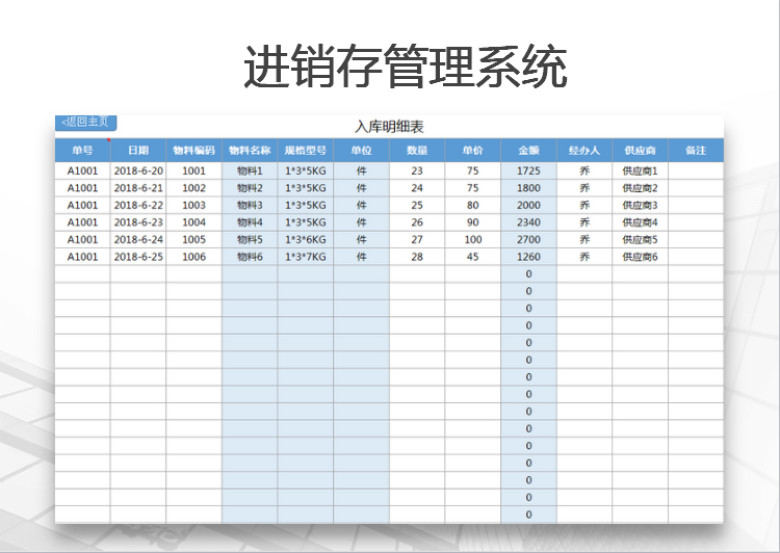Screen dimensions: 780x553
Task: Select quantity cell 28
Action: [417, 257]
